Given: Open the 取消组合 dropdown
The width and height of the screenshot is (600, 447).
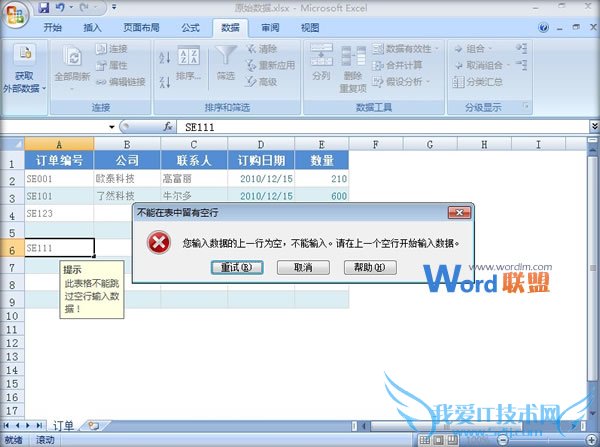Looking at the screenshot, I should coord(481,65).
